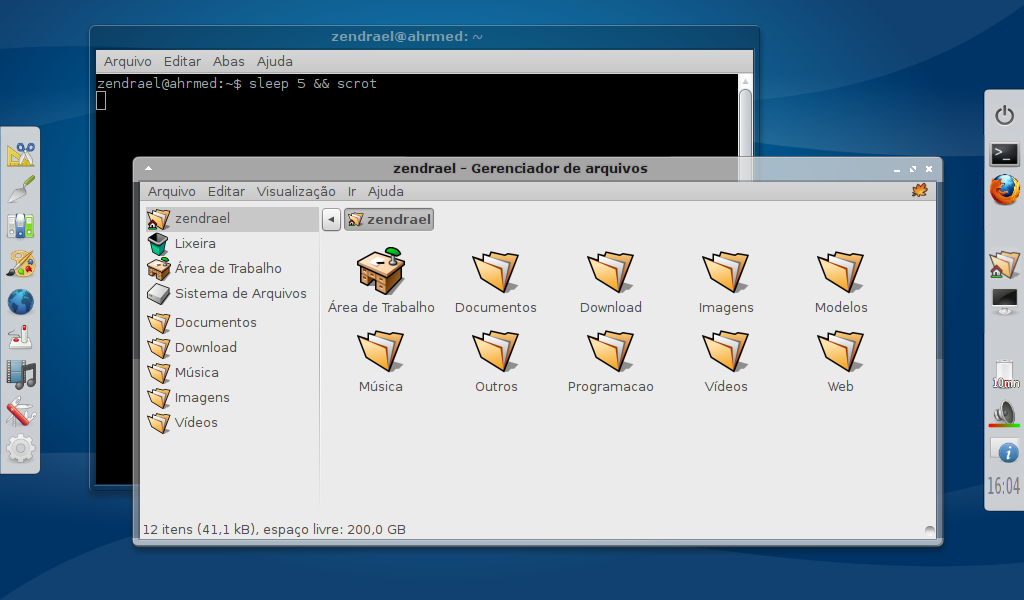Click the globe internet category icon
The image size is (1024, 600).
21,301
